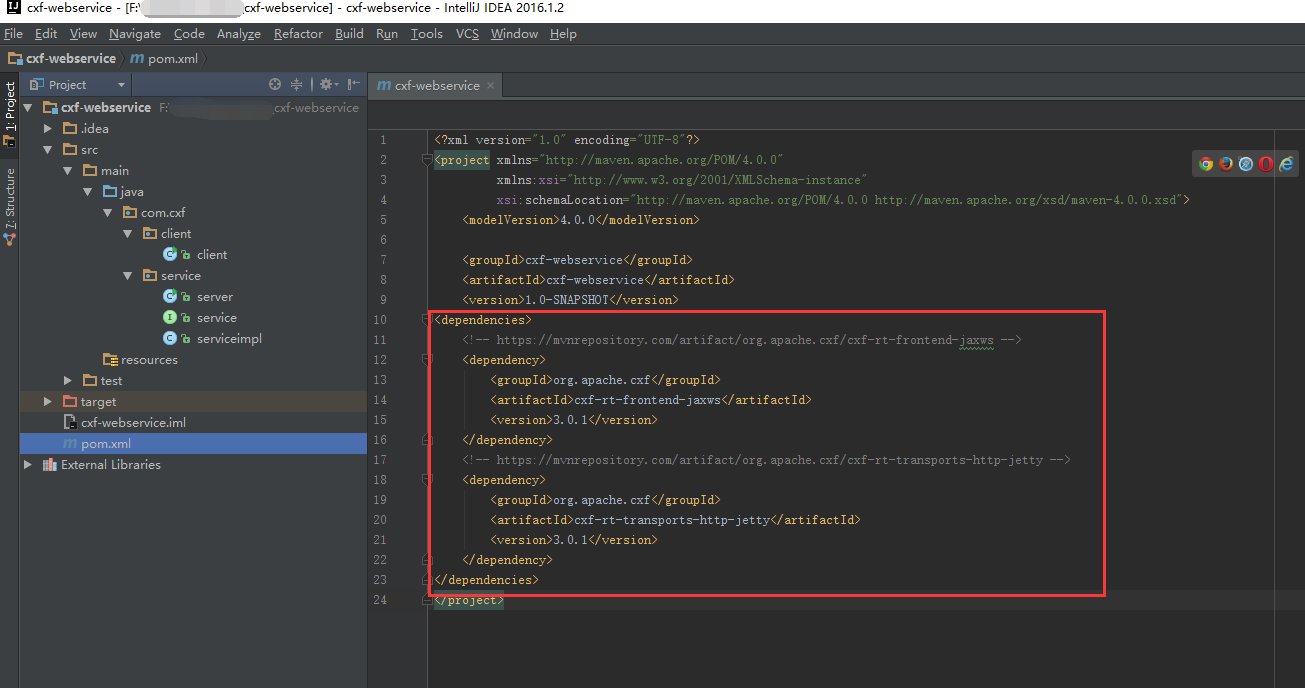Open the Help menu
The width and height of the screenshot is (1305, 688).
pyautogui.click(x=563, y=34)
